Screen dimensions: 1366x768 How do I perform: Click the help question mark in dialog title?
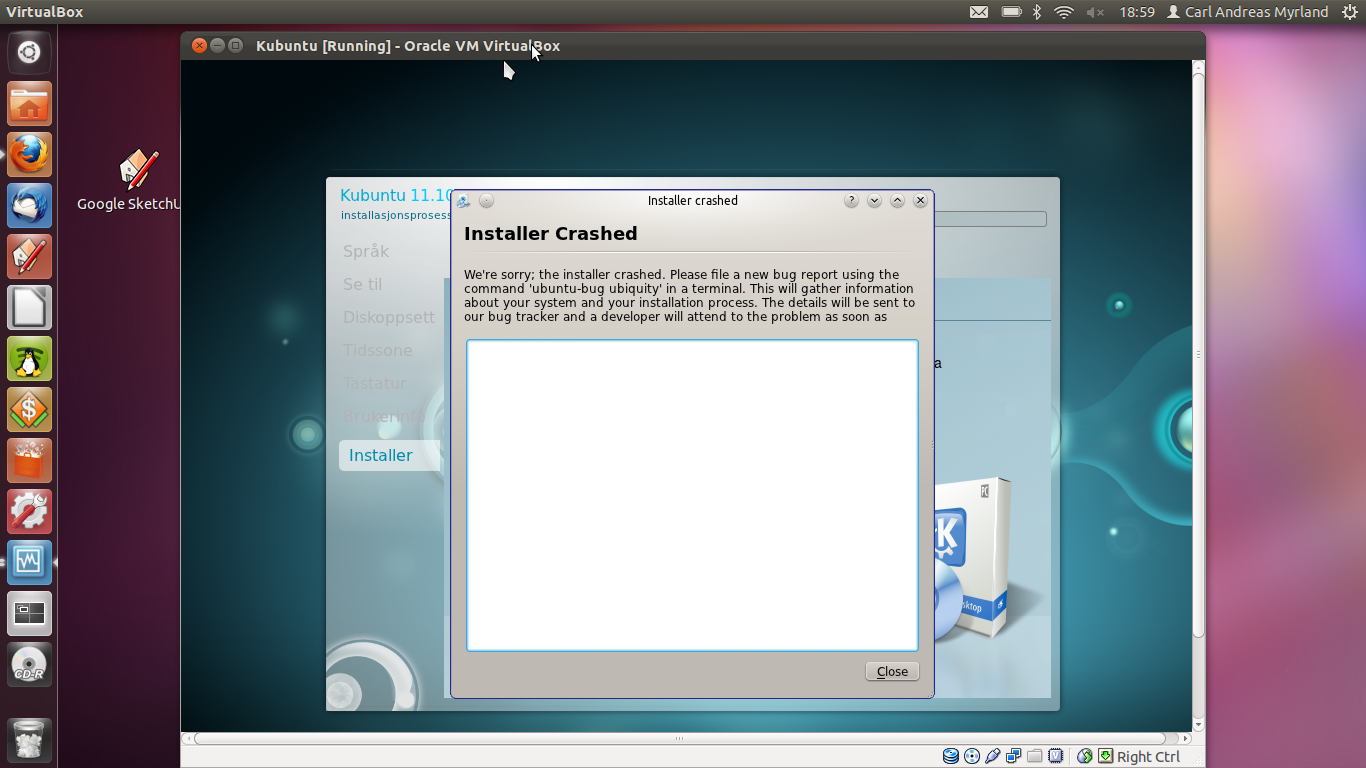[x=851, y=200]
